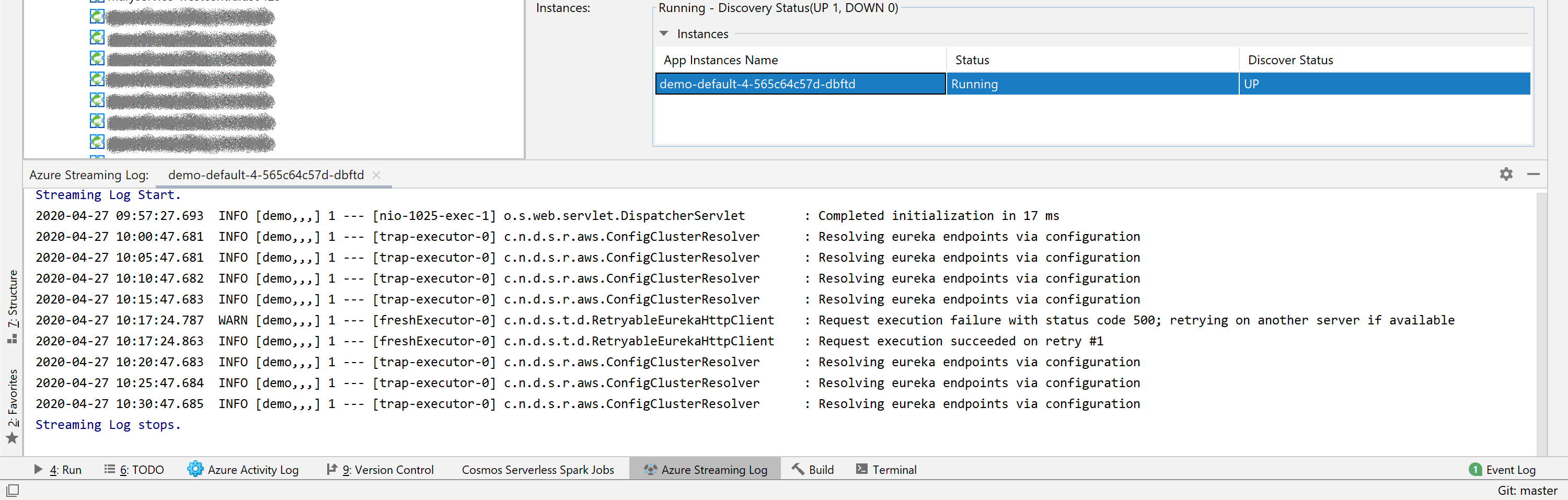Click Git: master branch widget
This screenshot has width=1568, height=500.
pyautogui.click(x=1527, y=490)
